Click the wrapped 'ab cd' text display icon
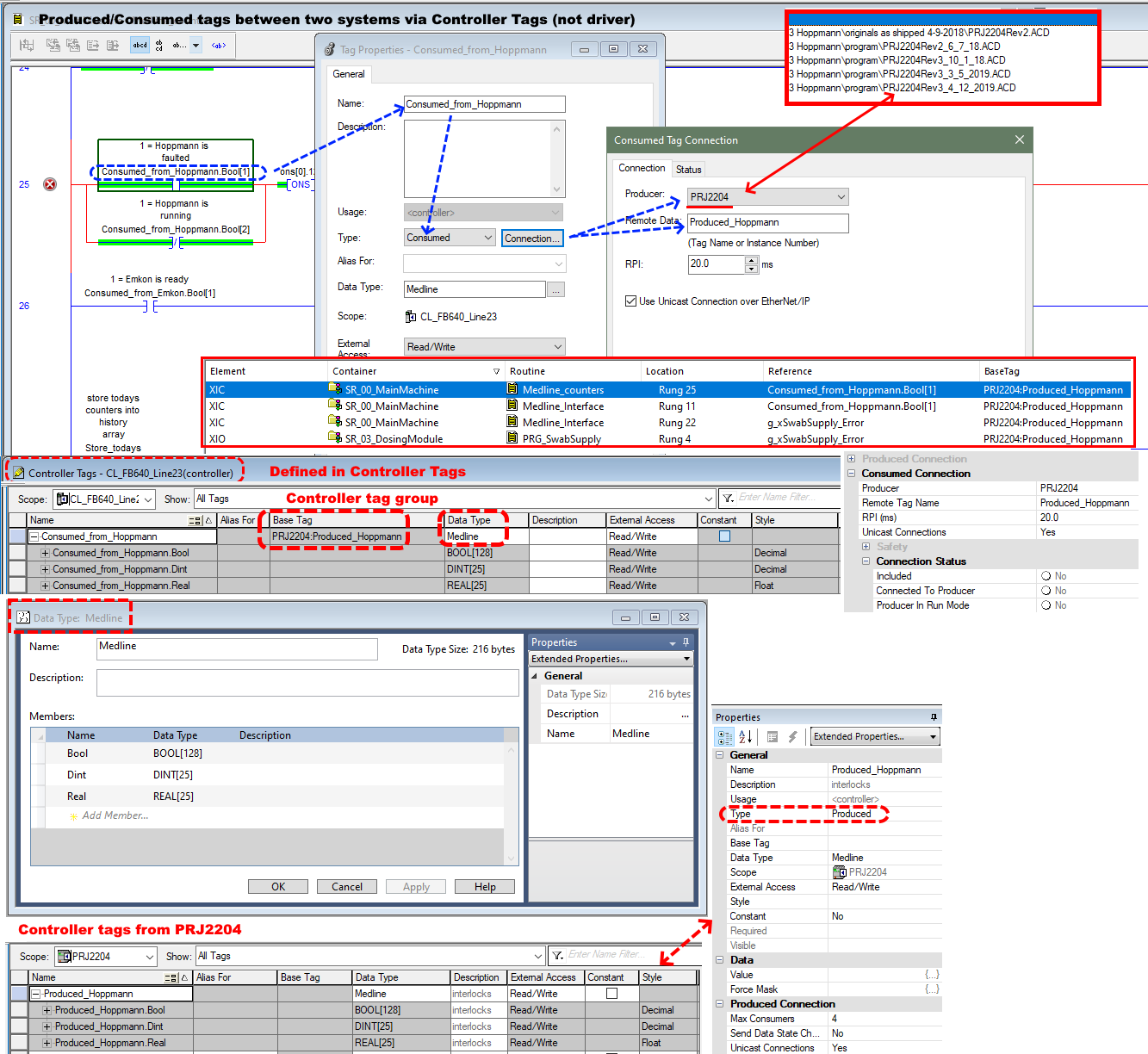The width and height of the screenshot is (1148, 1054). point(159,45)
